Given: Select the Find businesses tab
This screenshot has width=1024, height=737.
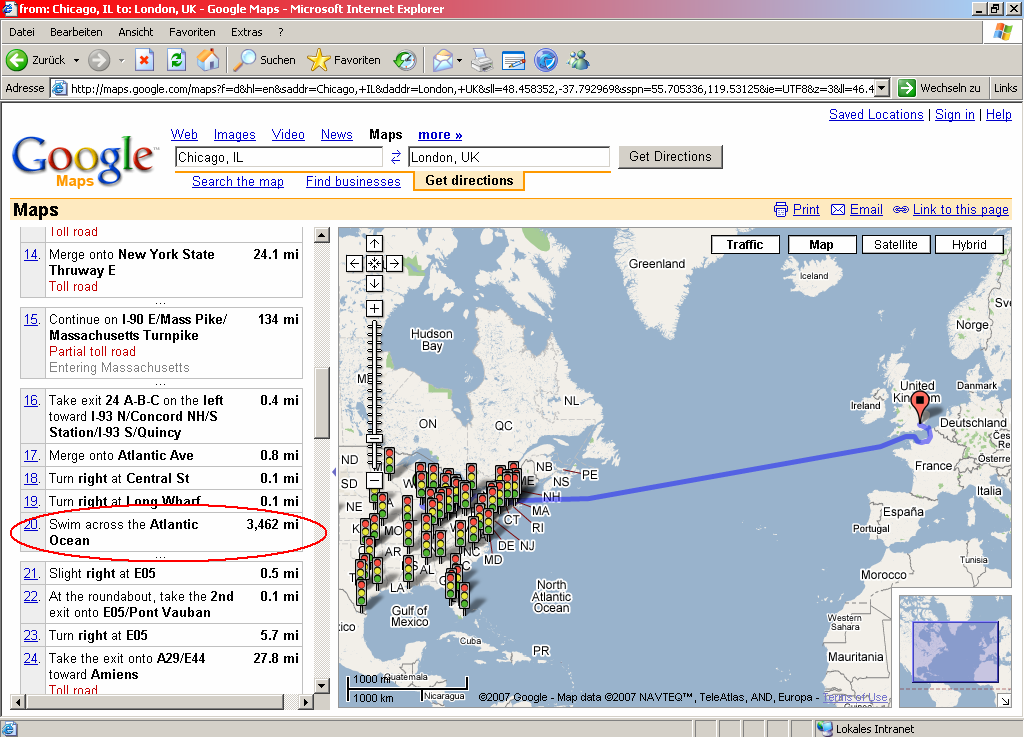Looking at the screenshot, I should [353, 181].
